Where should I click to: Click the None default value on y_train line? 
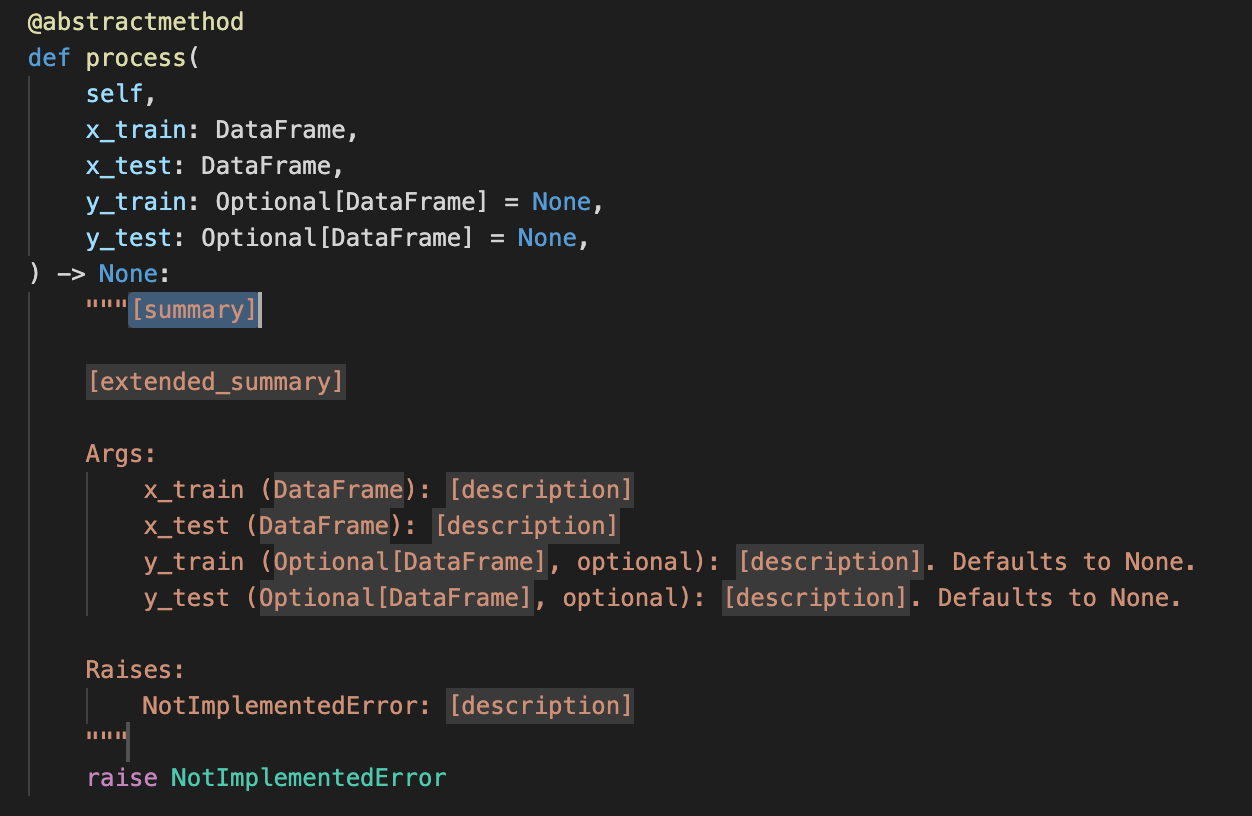point(561,201)
